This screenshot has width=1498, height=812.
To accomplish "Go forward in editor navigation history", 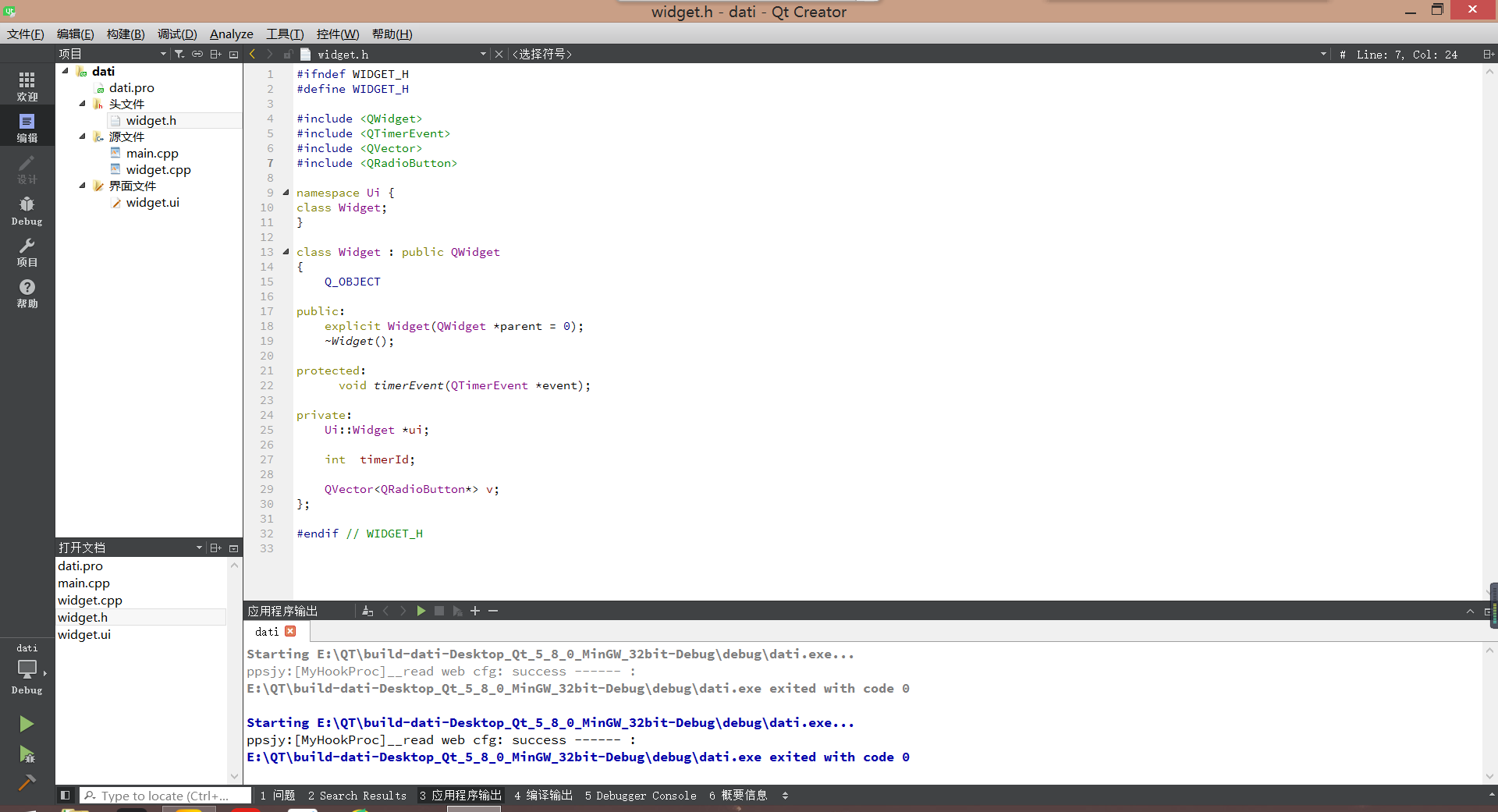I will 270,54.
